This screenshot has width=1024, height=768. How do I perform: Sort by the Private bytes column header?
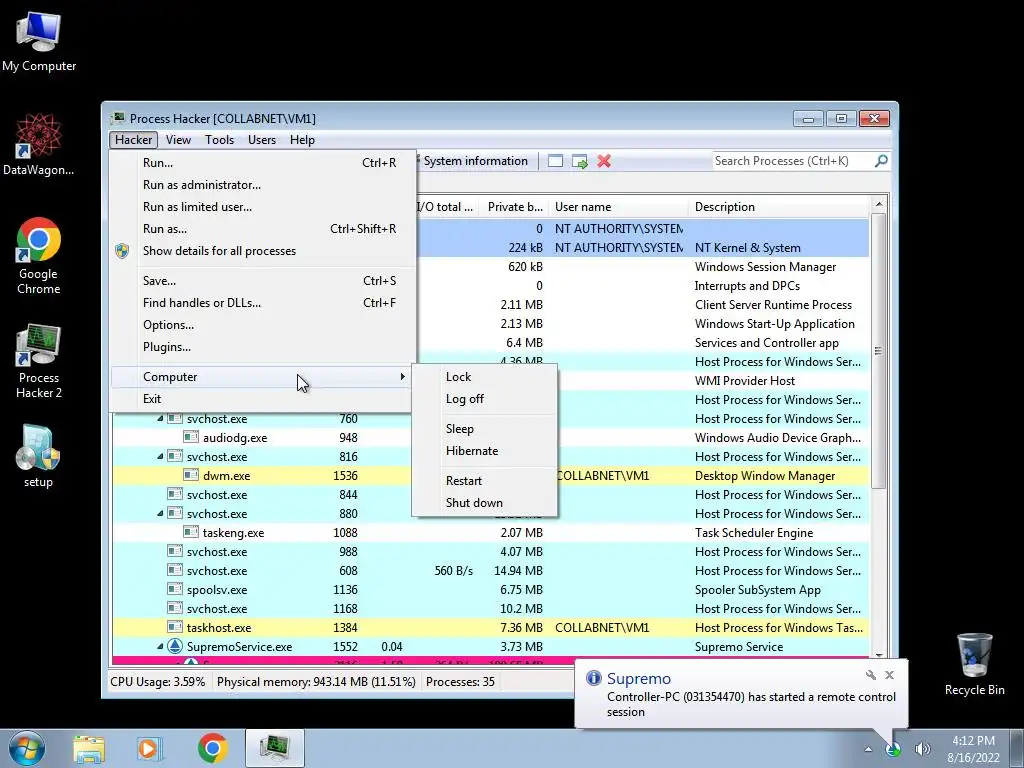click(x=514, y=207)
